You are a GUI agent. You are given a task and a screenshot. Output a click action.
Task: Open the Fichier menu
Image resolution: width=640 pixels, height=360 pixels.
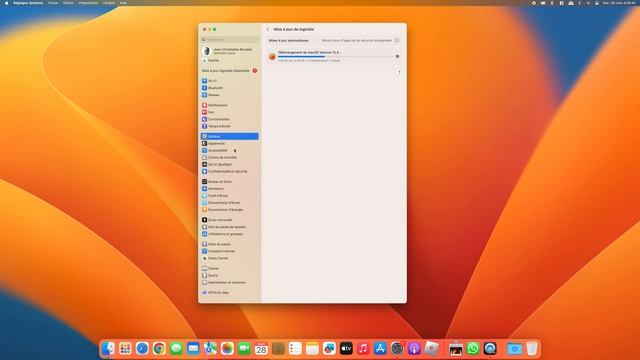click(x=53, y=3)
